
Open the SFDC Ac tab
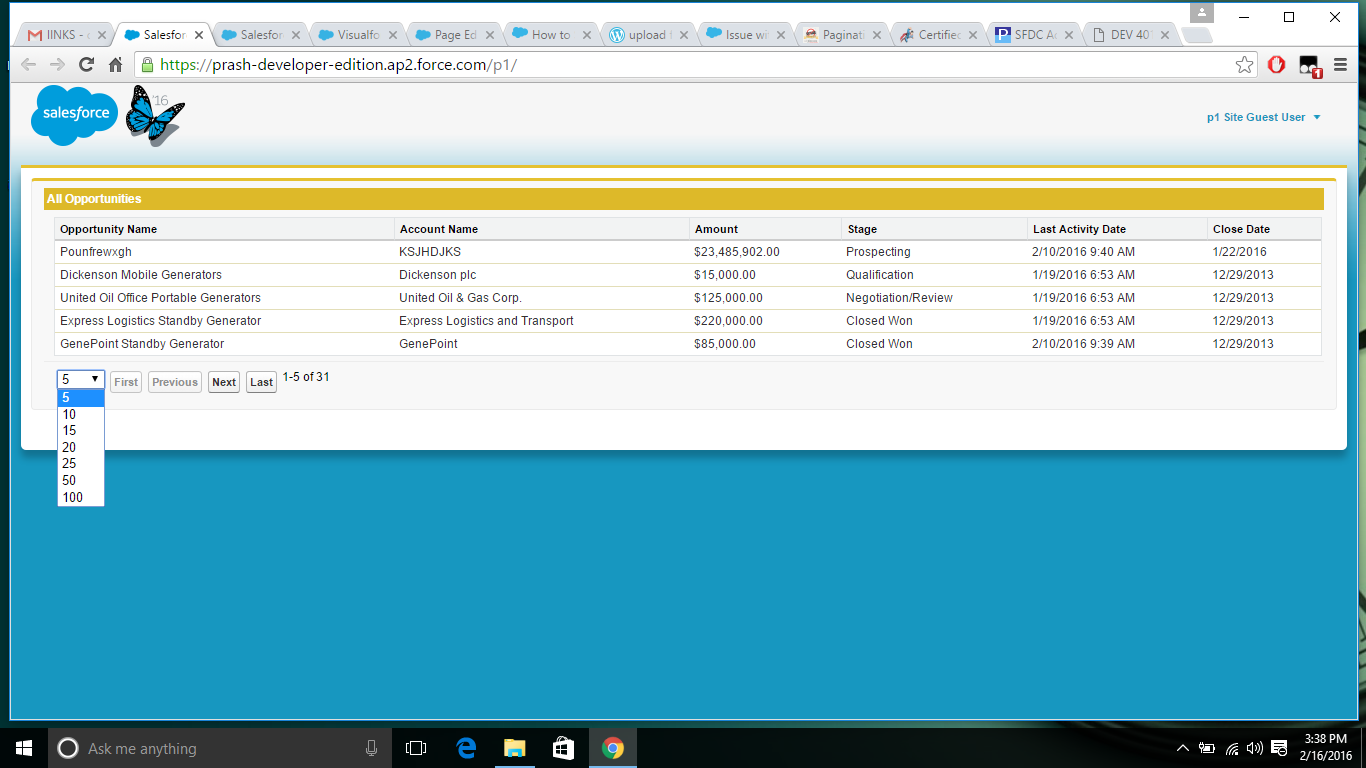[x=1036, y=35]
